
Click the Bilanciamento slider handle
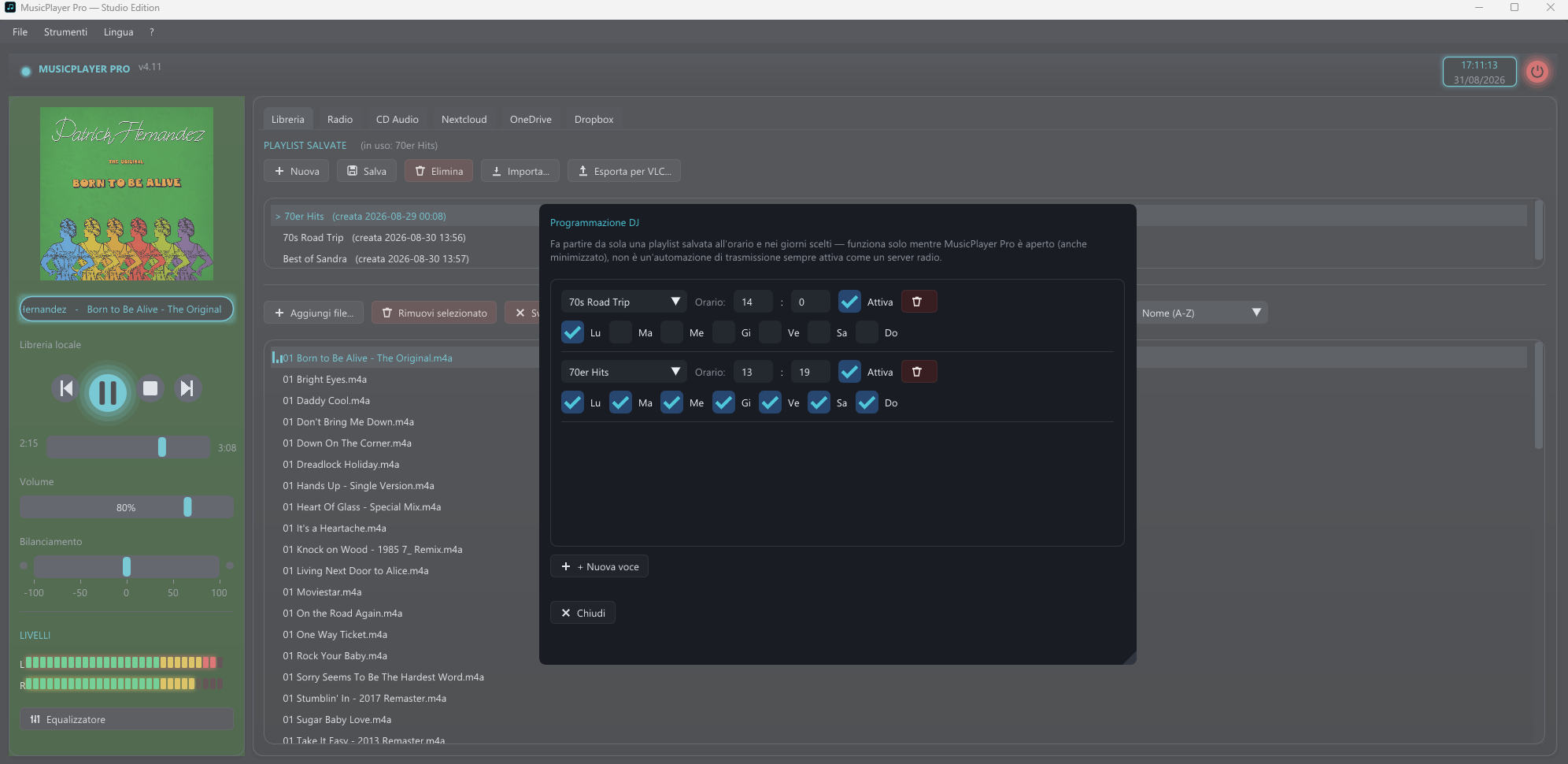pyautogui.click(x=127, y=566)
